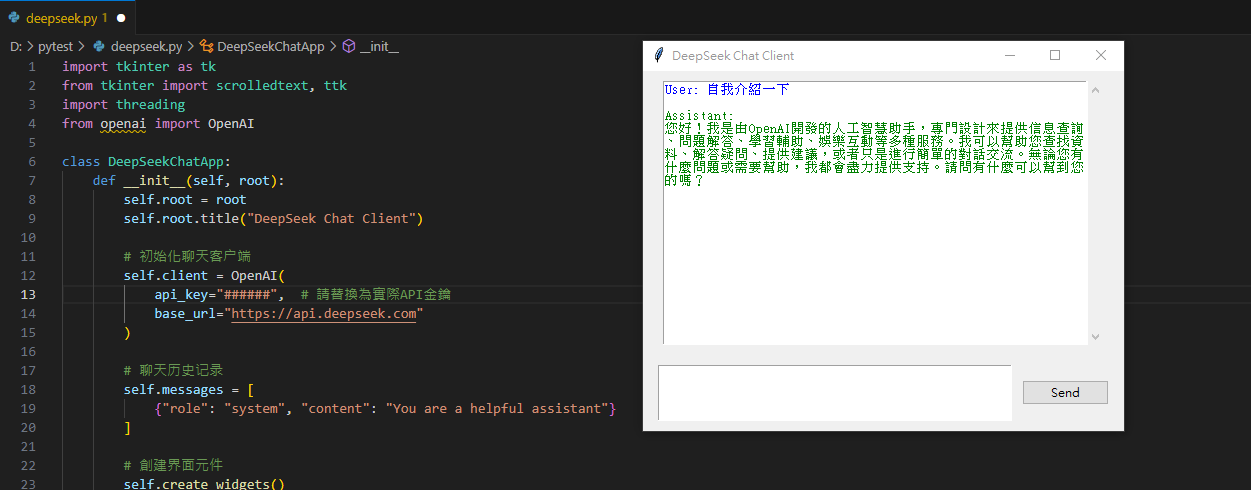Click the underlined 'openai' on line 4
The image size is (1251, 490).
point(123,123)
